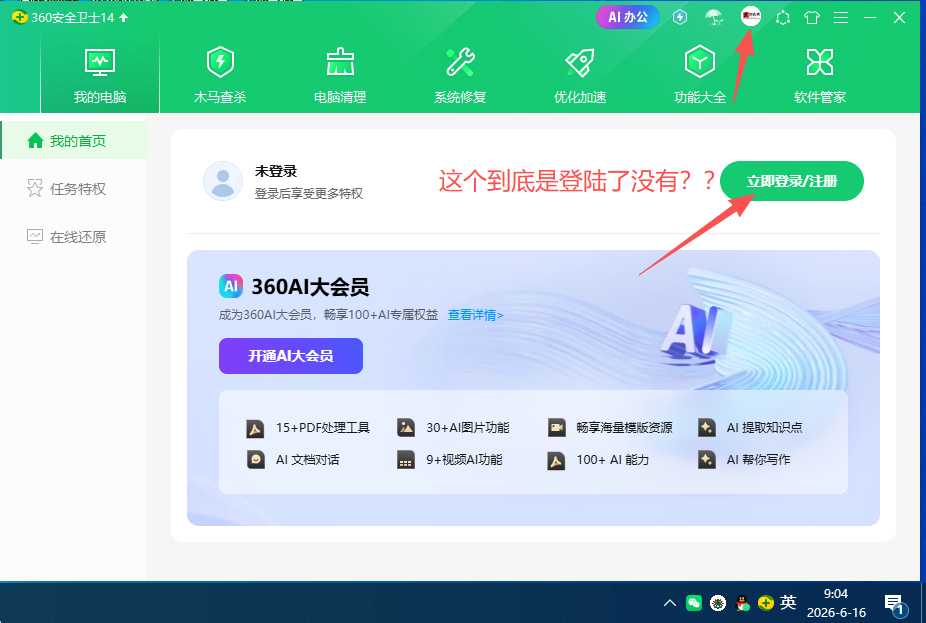This screenshot has height=623, width=926.
Task: Select 我的首页 in the sidebar
Action: coord(74,141)
